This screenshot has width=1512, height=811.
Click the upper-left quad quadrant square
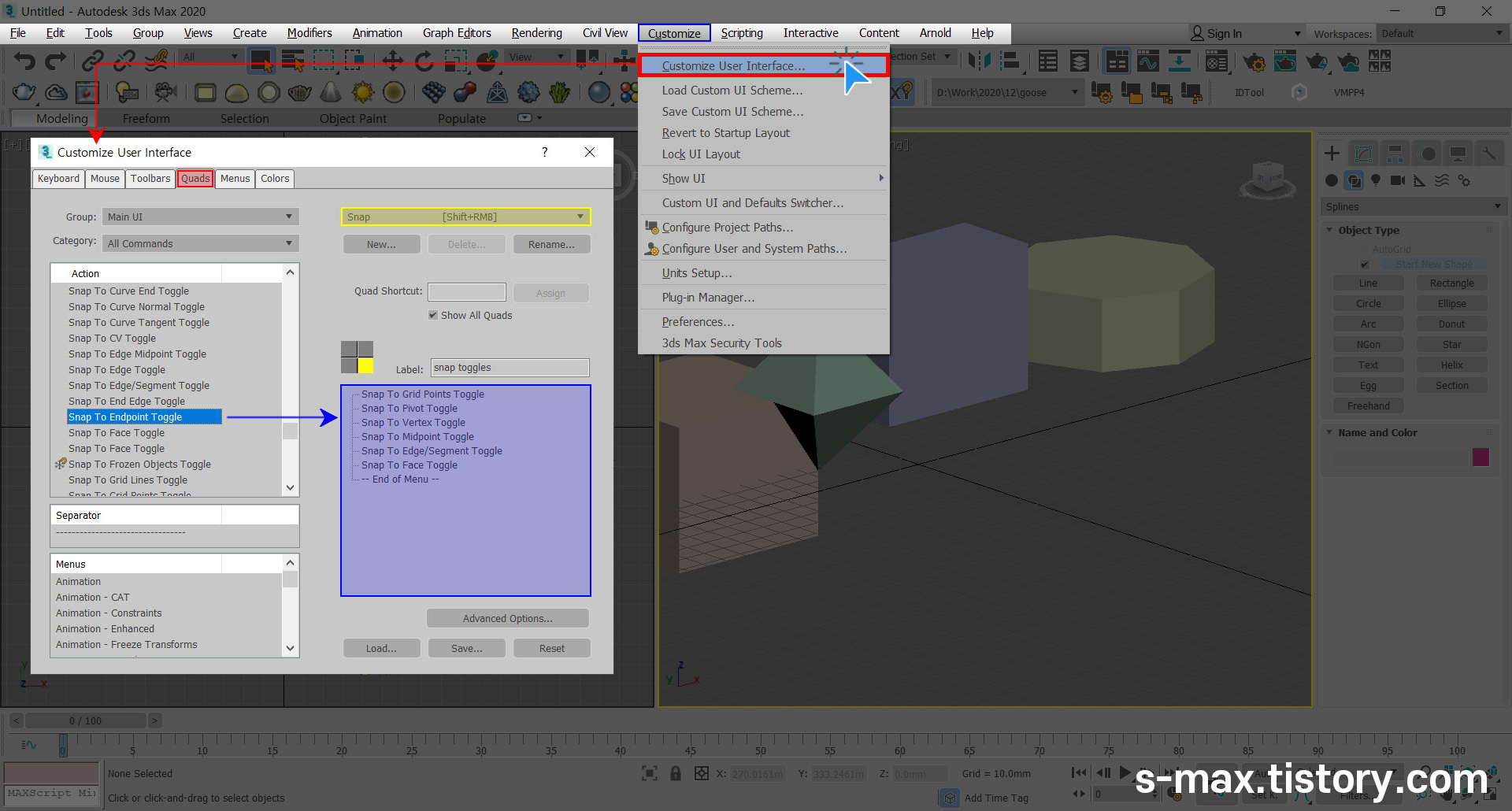pyautogui.click(x=349, y=349)
